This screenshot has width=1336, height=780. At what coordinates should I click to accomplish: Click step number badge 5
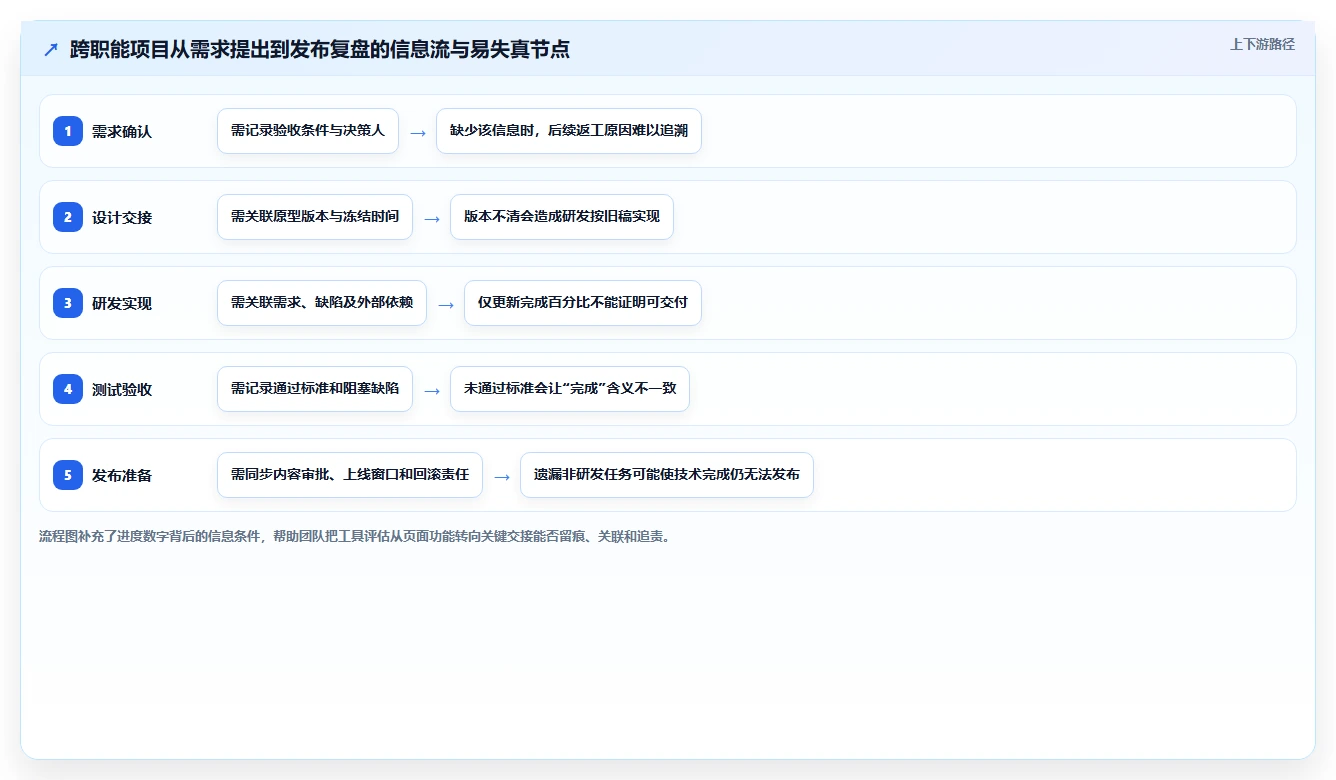[68, 475]
